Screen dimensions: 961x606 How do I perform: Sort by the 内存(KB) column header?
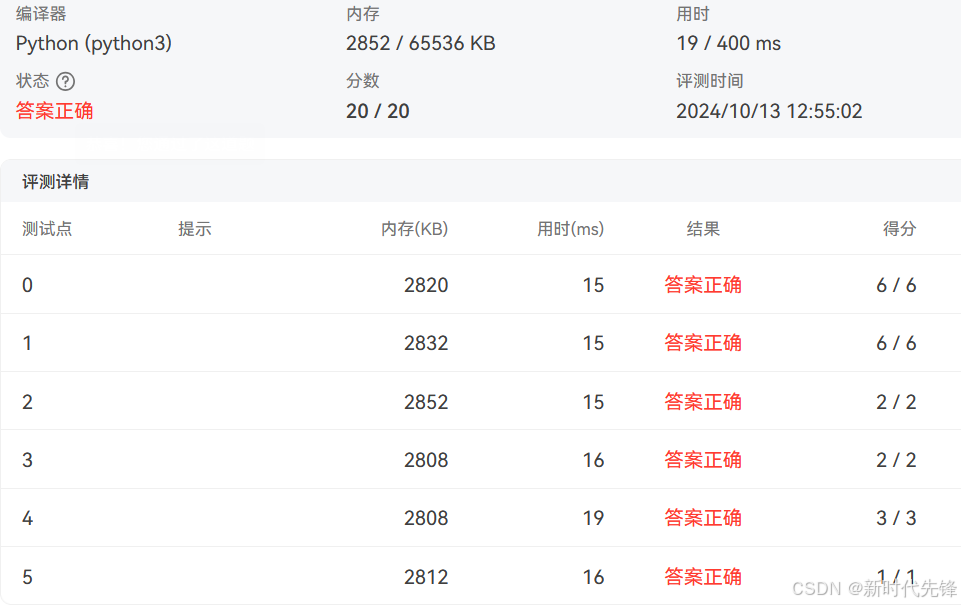pyautogui.click(x=414, y=229)
